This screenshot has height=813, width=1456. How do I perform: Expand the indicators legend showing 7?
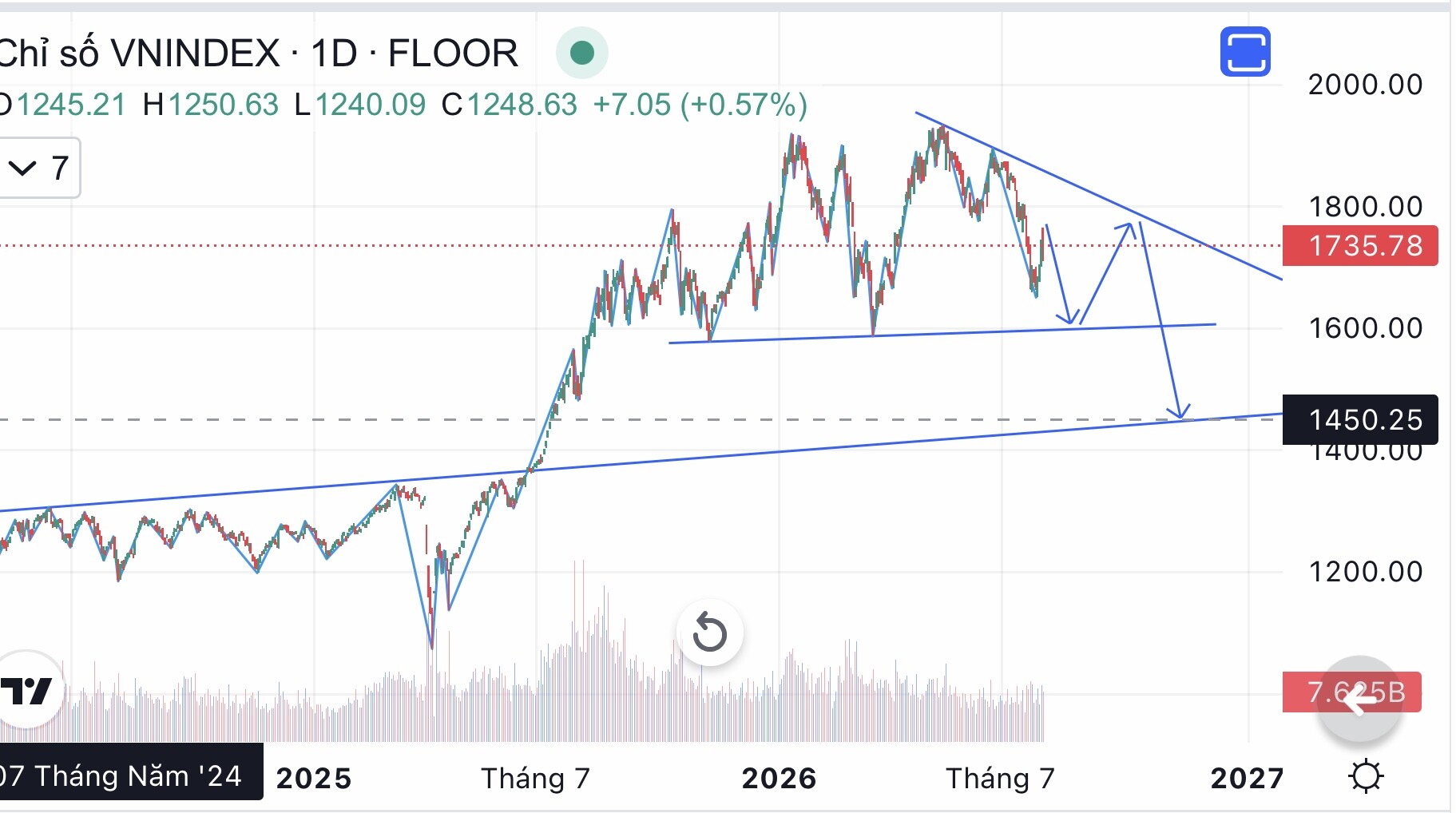39,168
